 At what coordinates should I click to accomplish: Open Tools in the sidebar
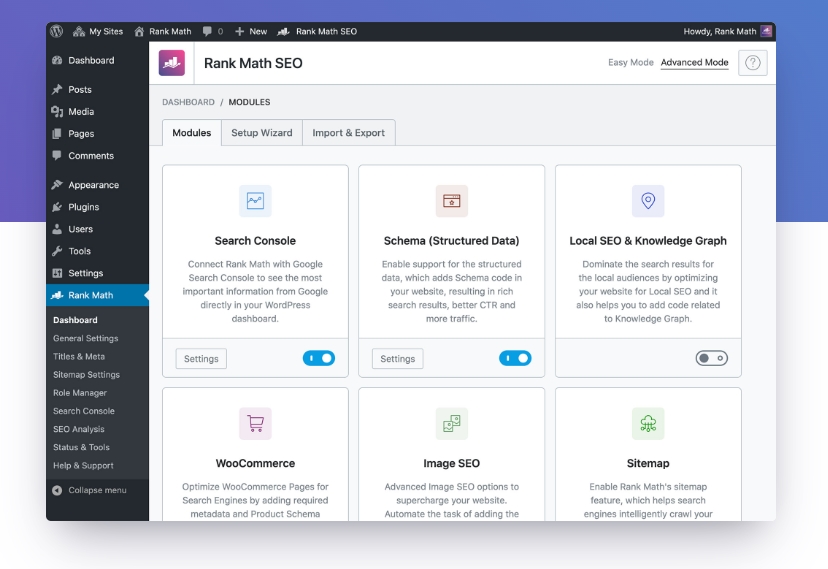(x=97, y=251)
